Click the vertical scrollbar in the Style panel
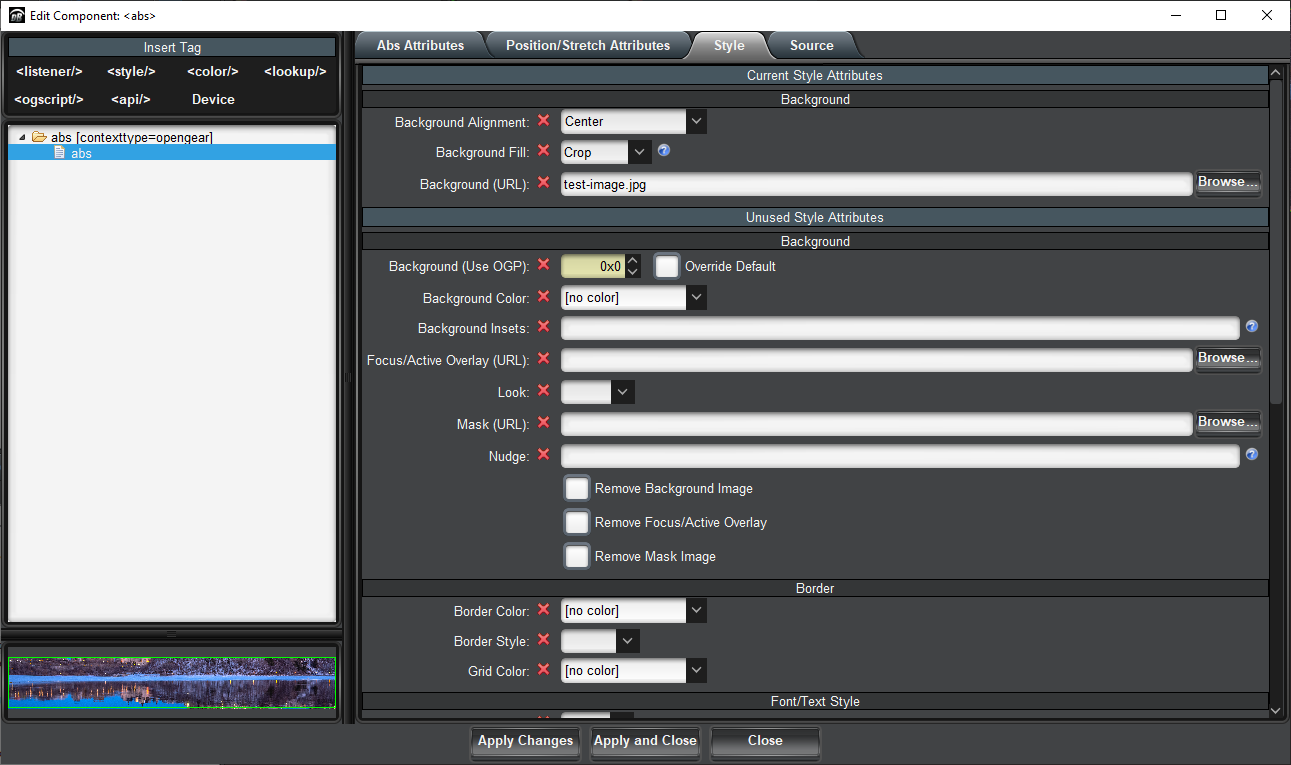This screenshot has width=1291, height=765. (x=1275, y=240)
